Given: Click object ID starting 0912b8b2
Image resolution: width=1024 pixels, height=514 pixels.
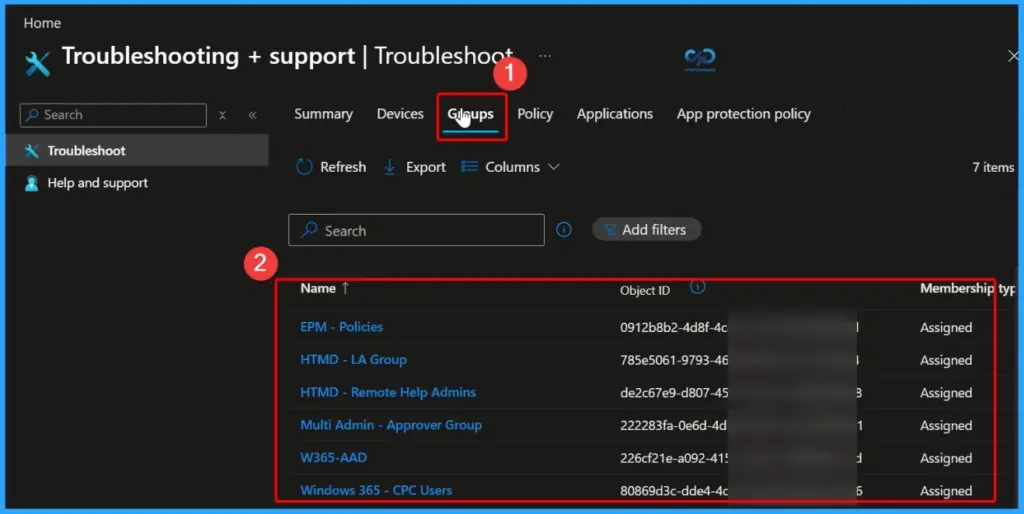Looking at the screenshot, I should [673, 327].
